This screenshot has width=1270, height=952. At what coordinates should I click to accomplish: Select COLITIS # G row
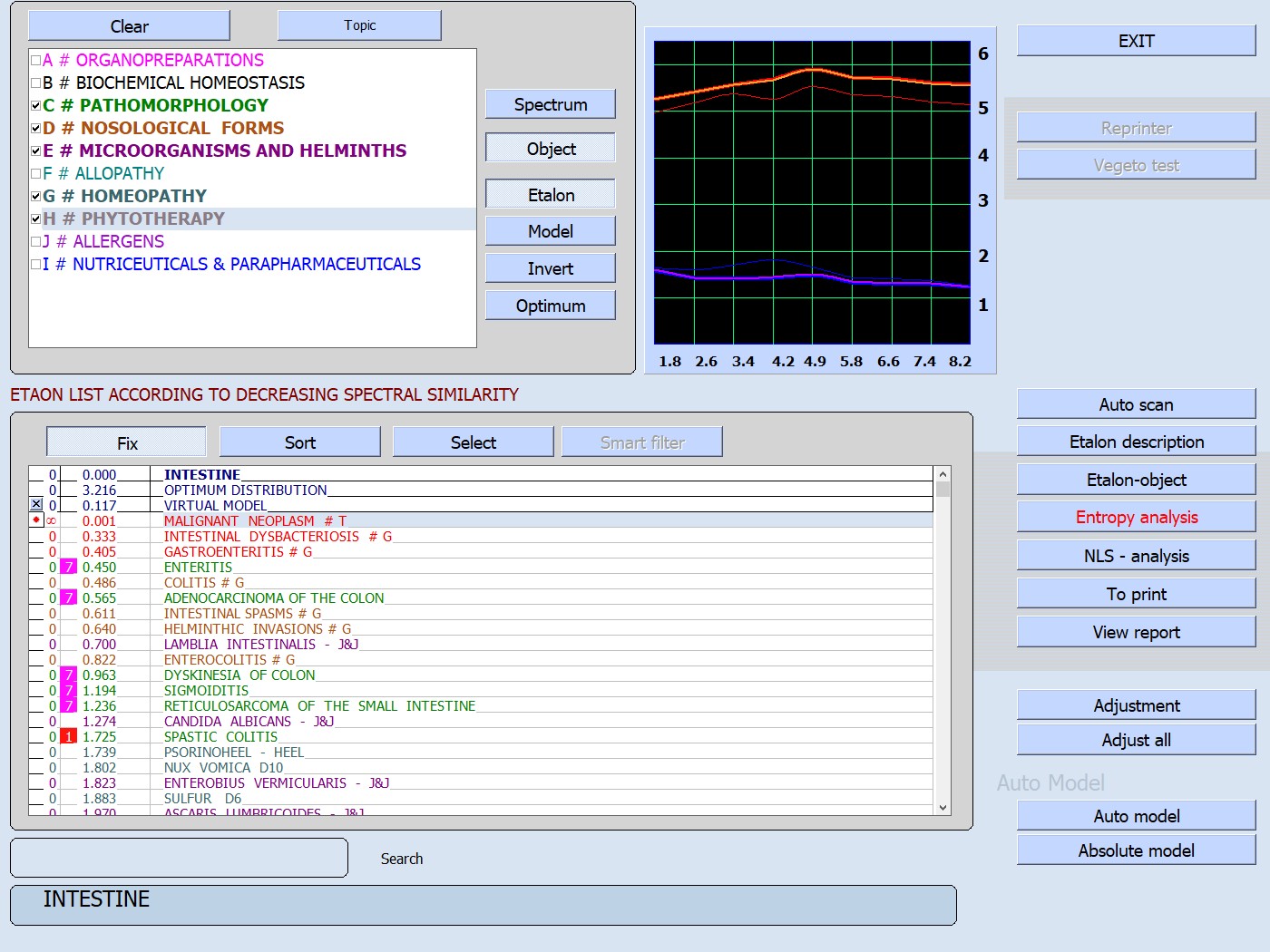pyautogui.click(x=481, y=582)
